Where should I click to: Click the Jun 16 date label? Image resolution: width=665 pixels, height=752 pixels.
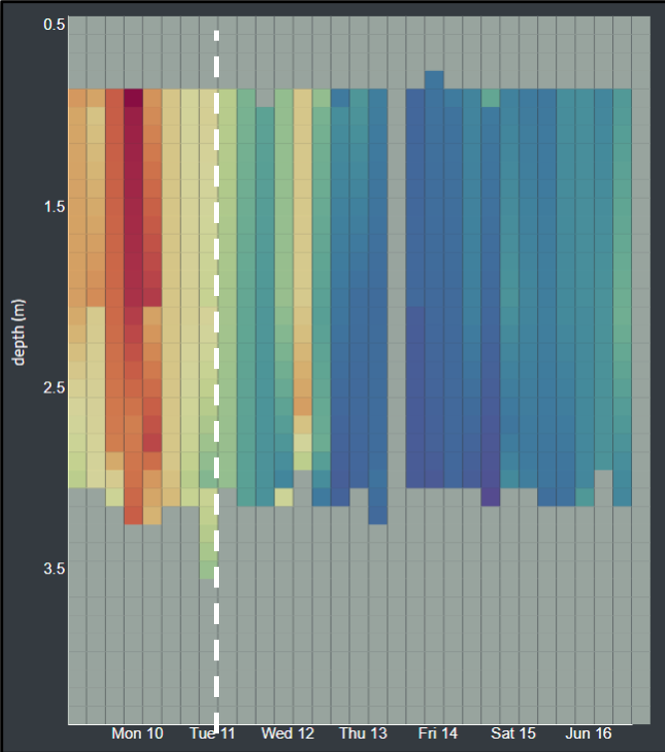[x=588, y=734]
